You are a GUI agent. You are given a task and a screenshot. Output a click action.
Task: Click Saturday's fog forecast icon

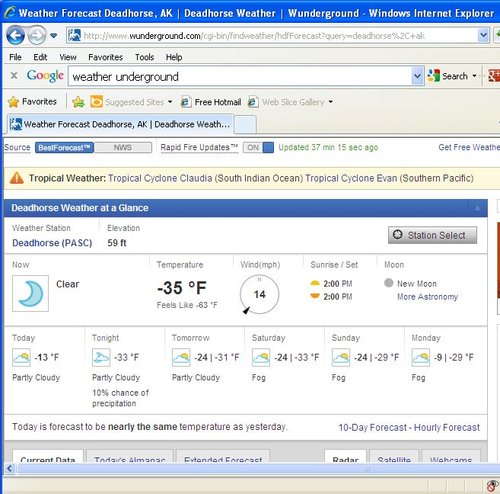(261, 357)
